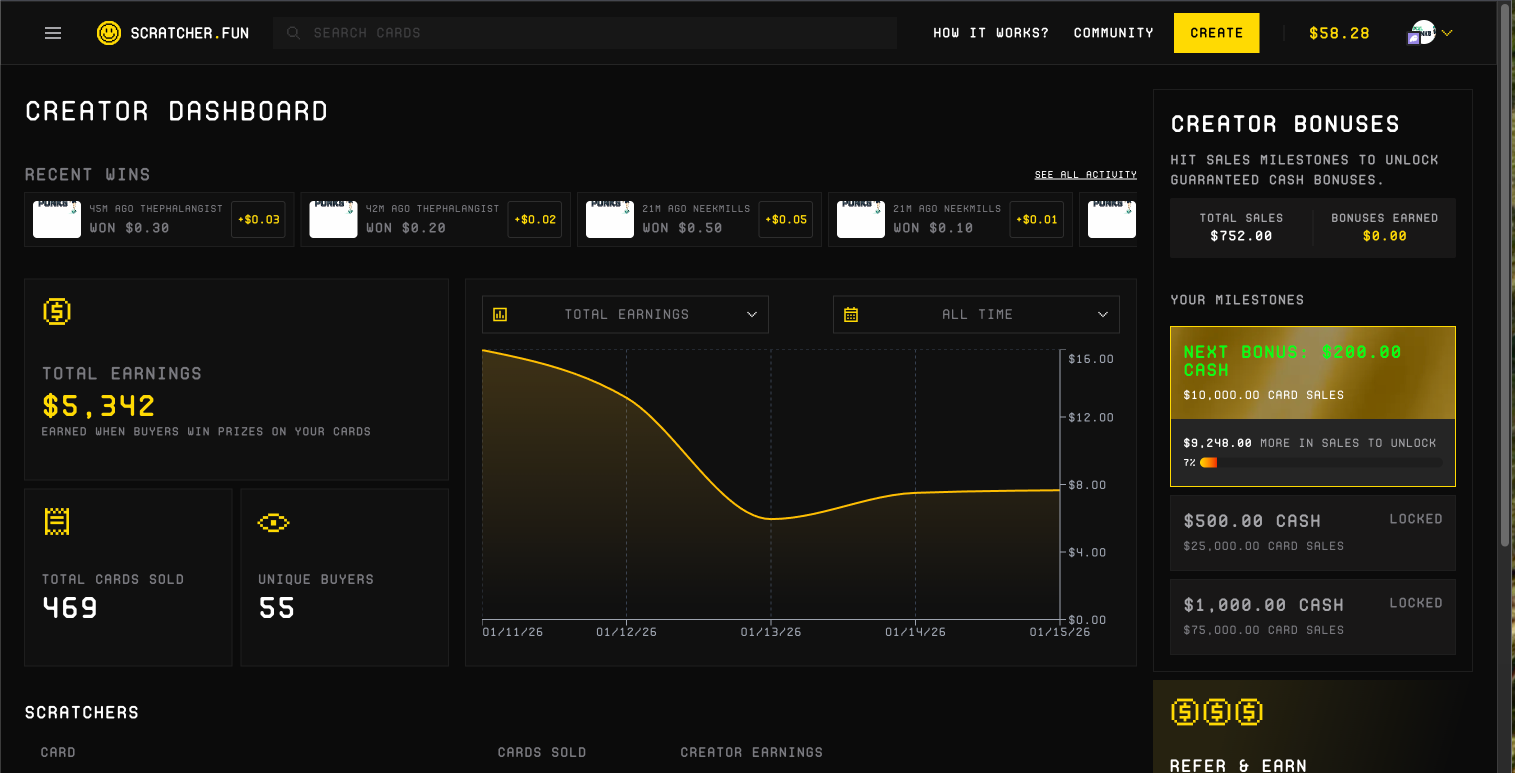The height and width of the screenshot is (773, 1515).
Task: Open the NeekMills won $0.50 card thumbnail
Action: pos(610,219)
